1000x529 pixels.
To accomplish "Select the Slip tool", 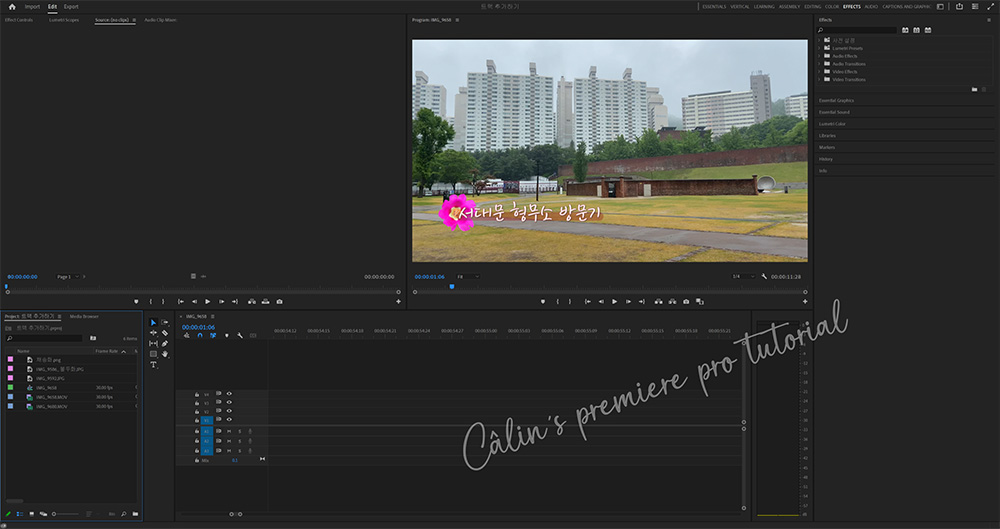I will pos(153,344).
